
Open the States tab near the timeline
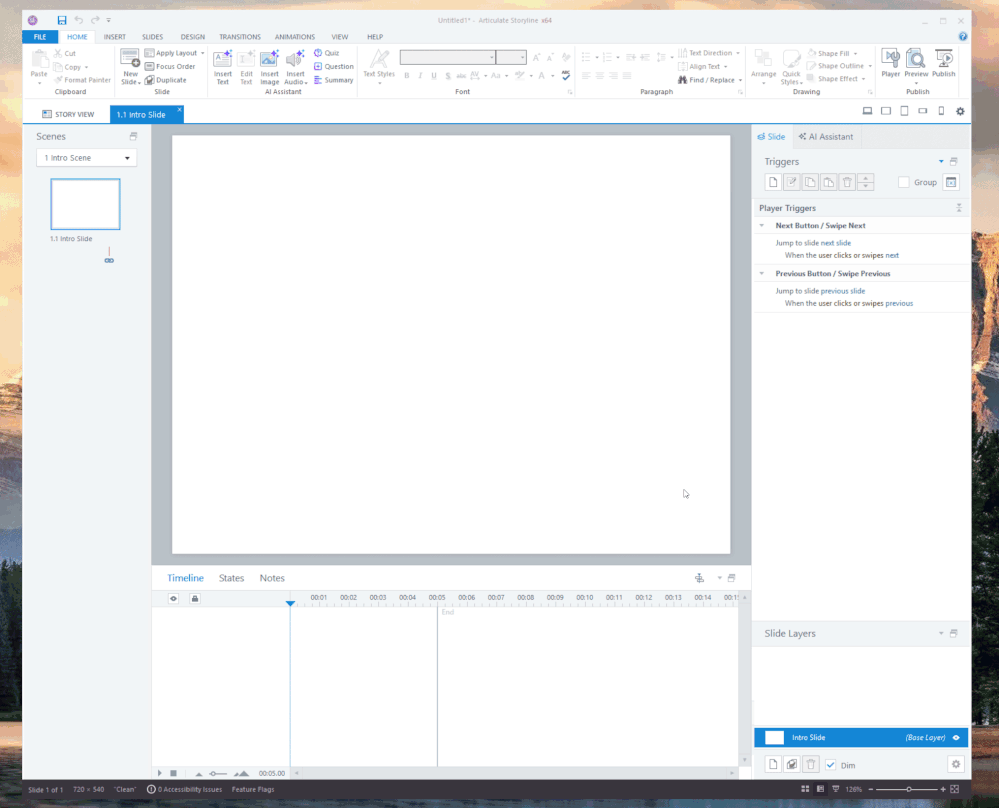[x=231, y=577]
